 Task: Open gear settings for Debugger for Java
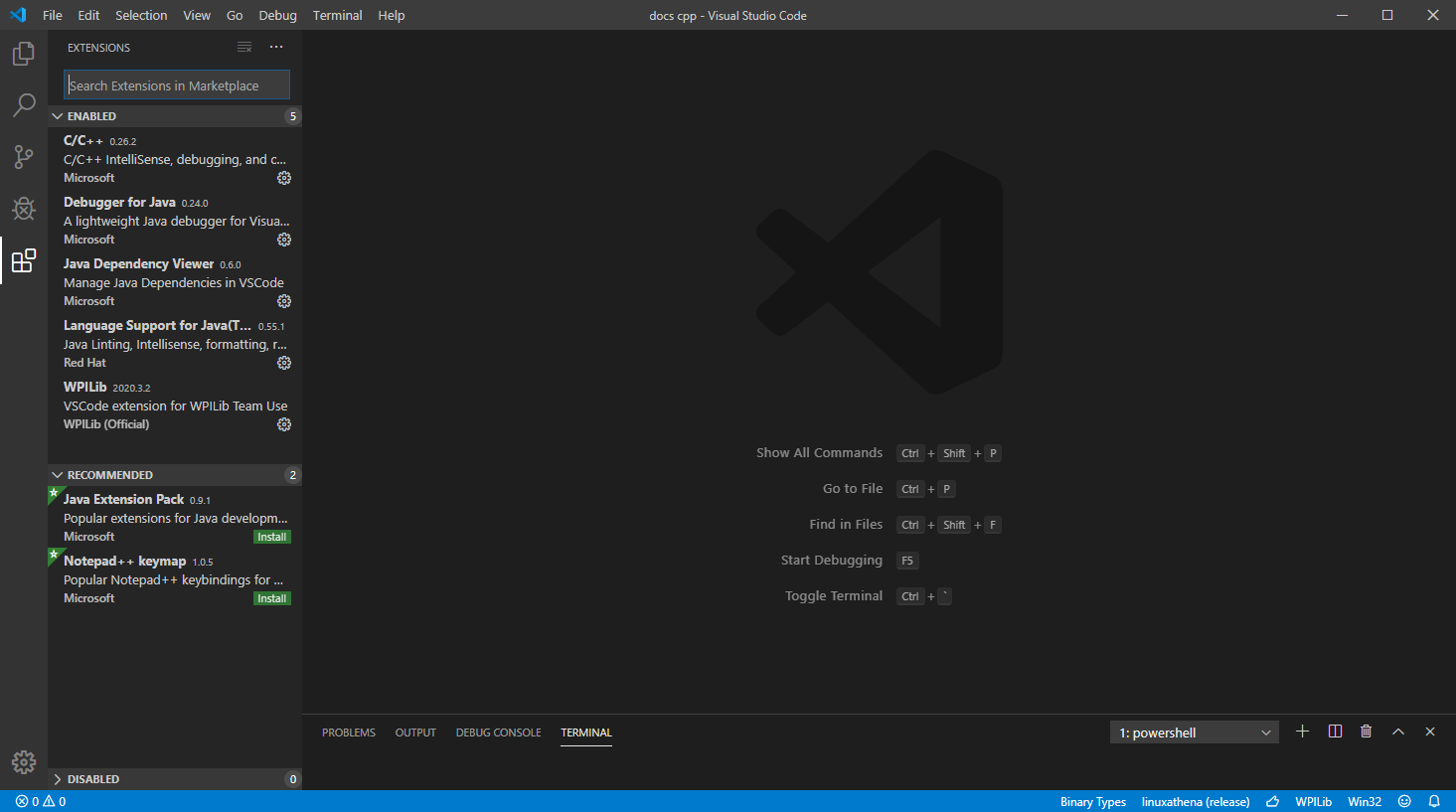point(284,240)
